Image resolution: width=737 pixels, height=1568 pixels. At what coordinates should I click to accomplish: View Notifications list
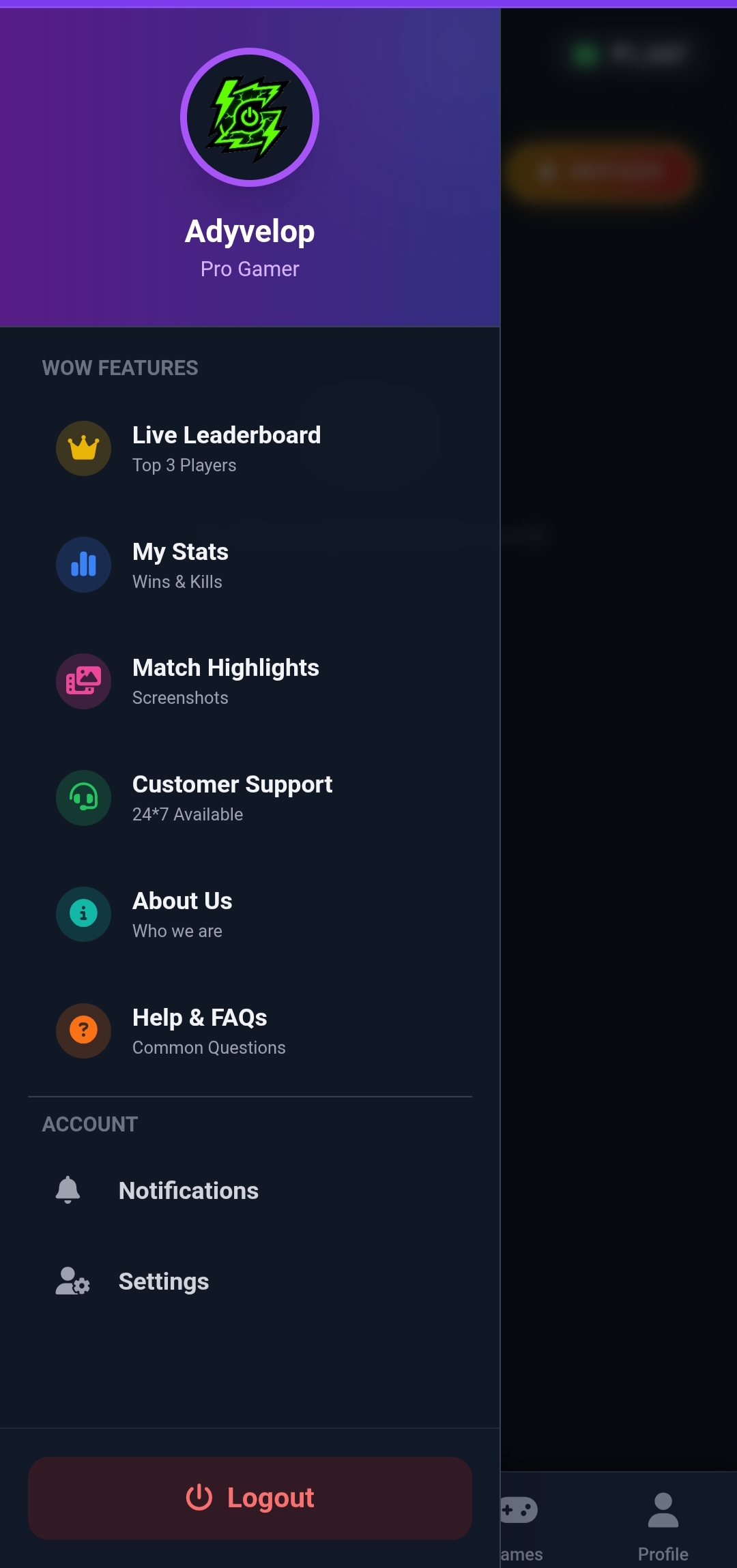pyautogui.click(x=188, y=1191)
